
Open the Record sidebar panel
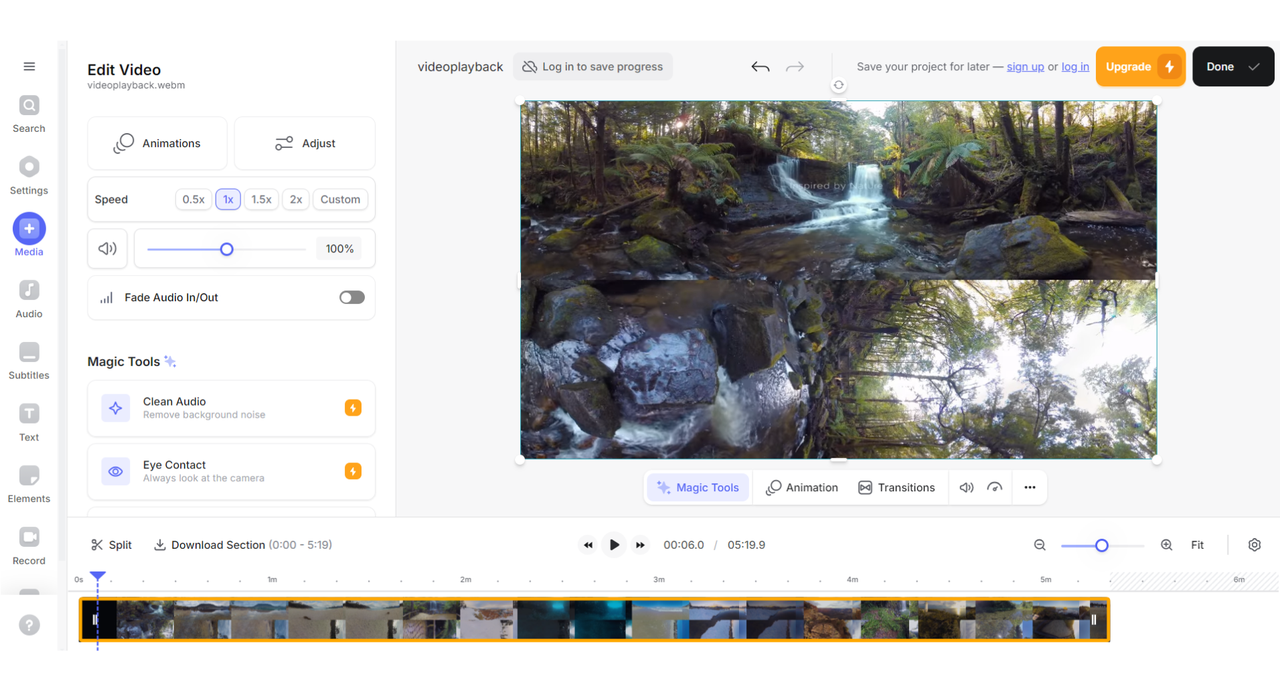click(29, 546)
